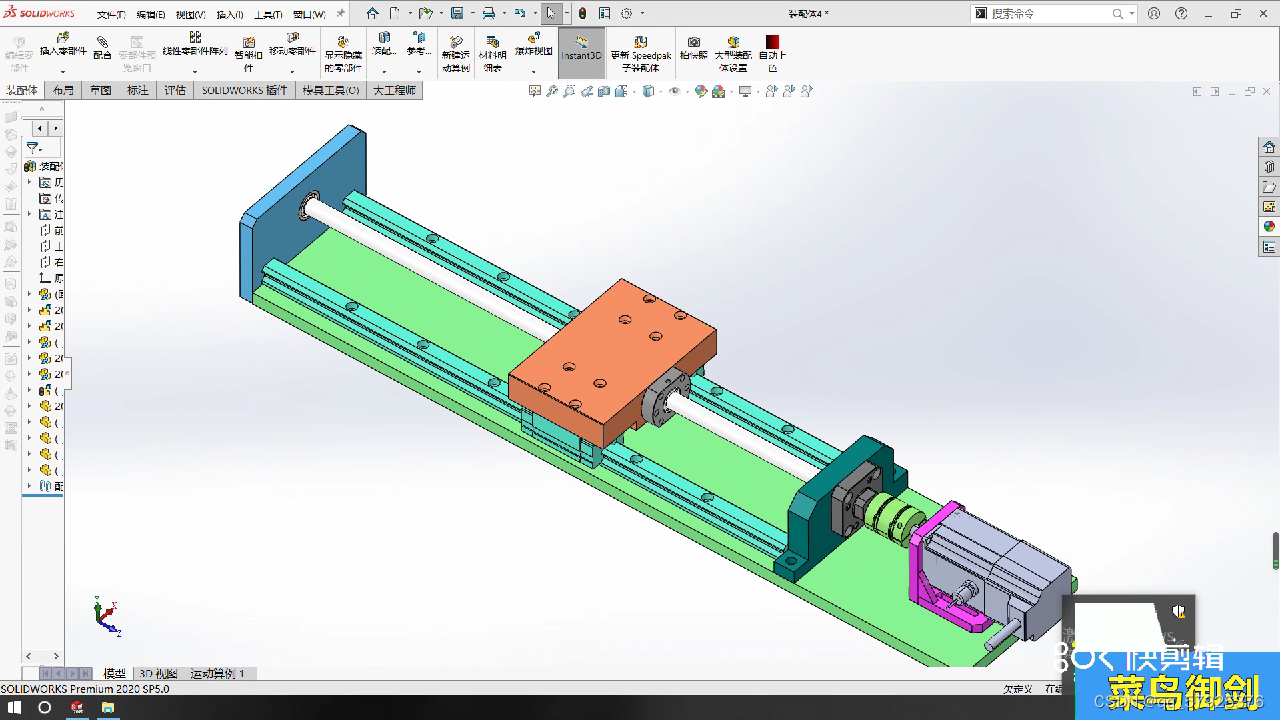Click Zoom to Area magnifier icon
This screenshot has width=1280, height=720.
pyautogui.click(x=552, y=91)
